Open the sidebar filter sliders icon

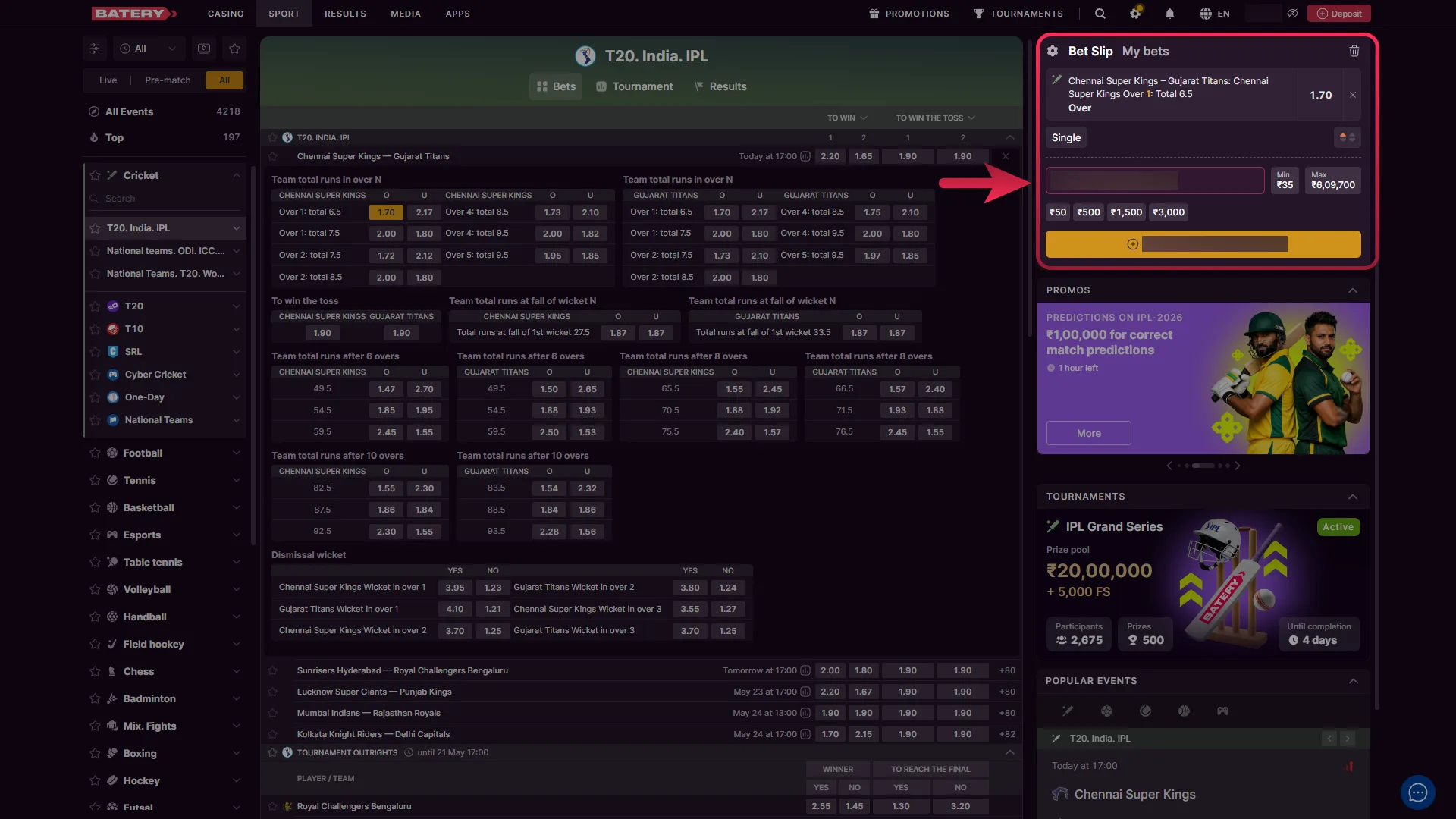click(95, 49)
